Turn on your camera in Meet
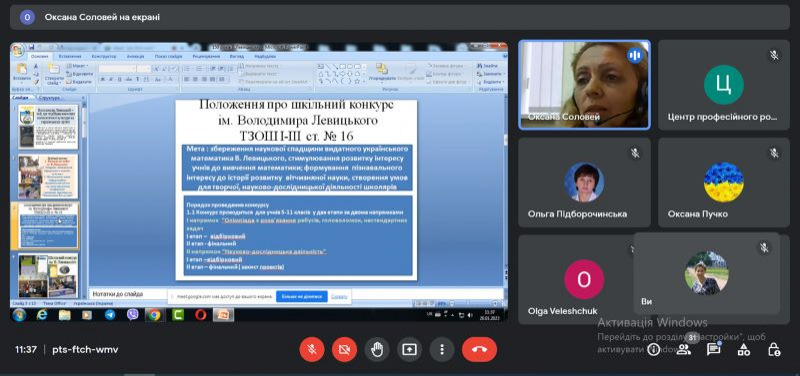 coord(344,349)
